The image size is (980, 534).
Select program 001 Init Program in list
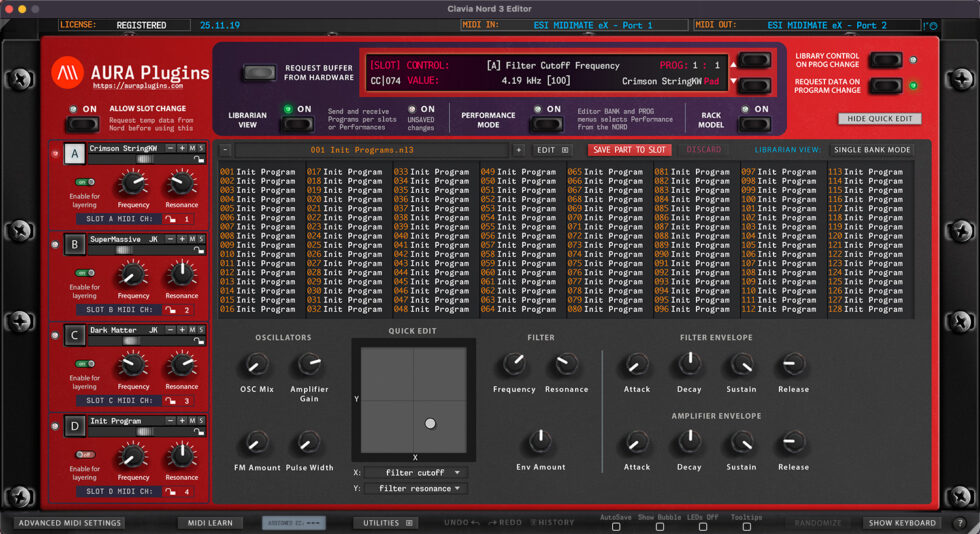[258, 171]
